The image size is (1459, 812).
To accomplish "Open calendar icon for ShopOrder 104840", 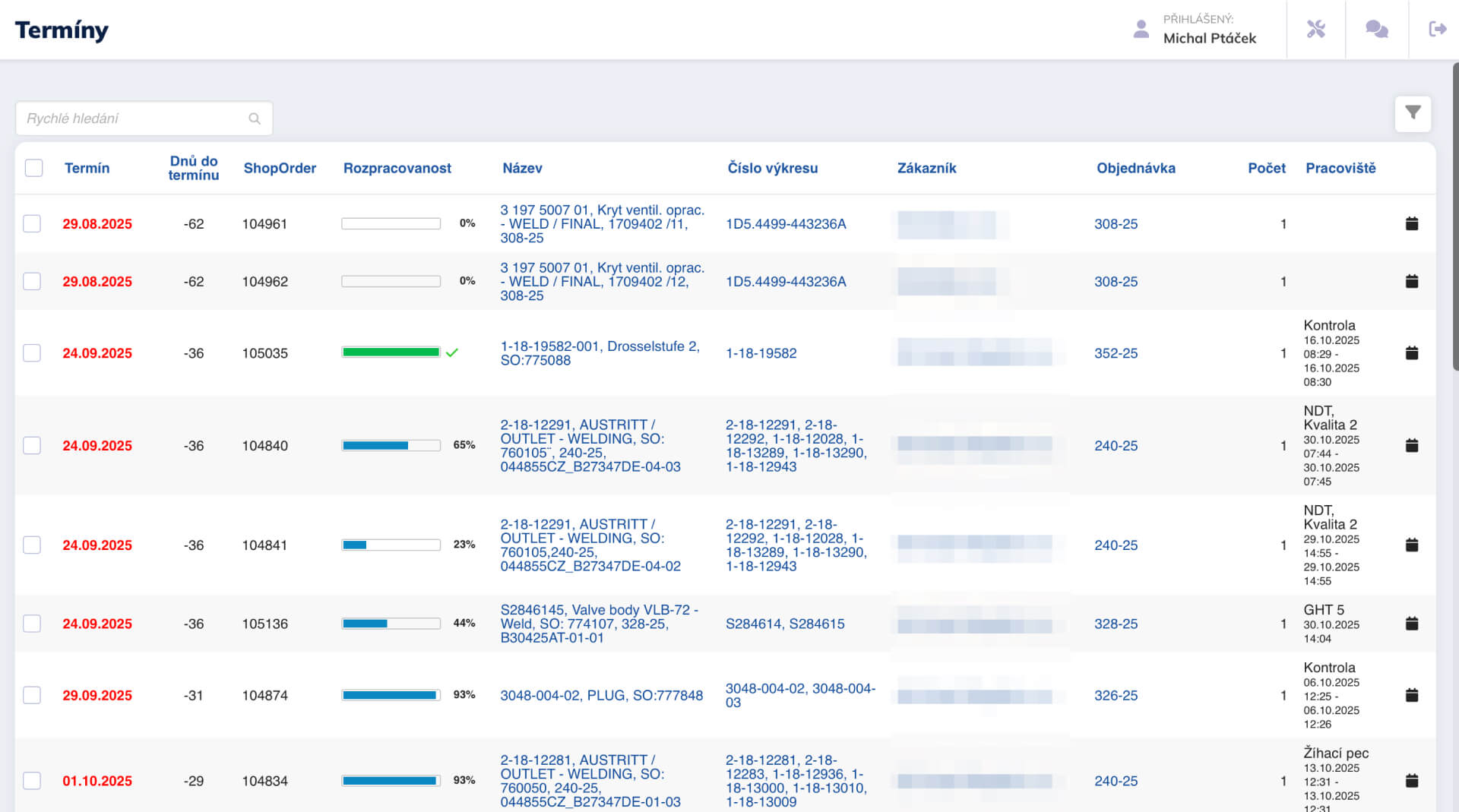I will [x=1412, y=445].
